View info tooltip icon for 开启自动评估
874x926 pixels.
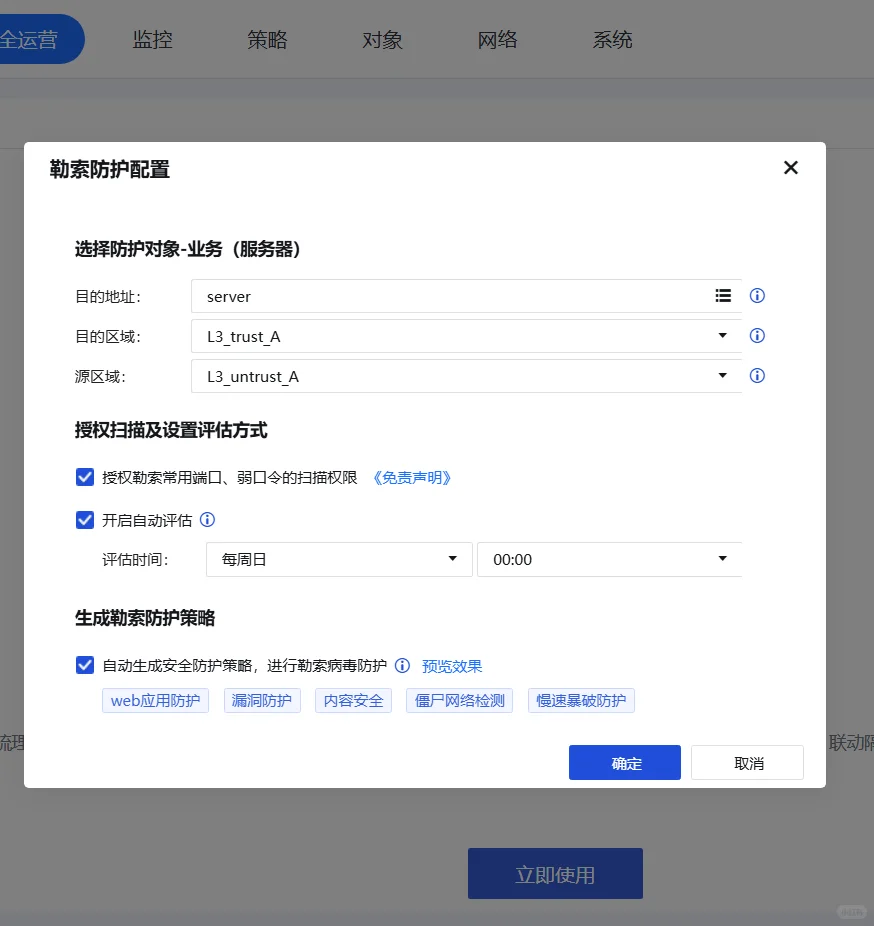(x=207, y=519)
